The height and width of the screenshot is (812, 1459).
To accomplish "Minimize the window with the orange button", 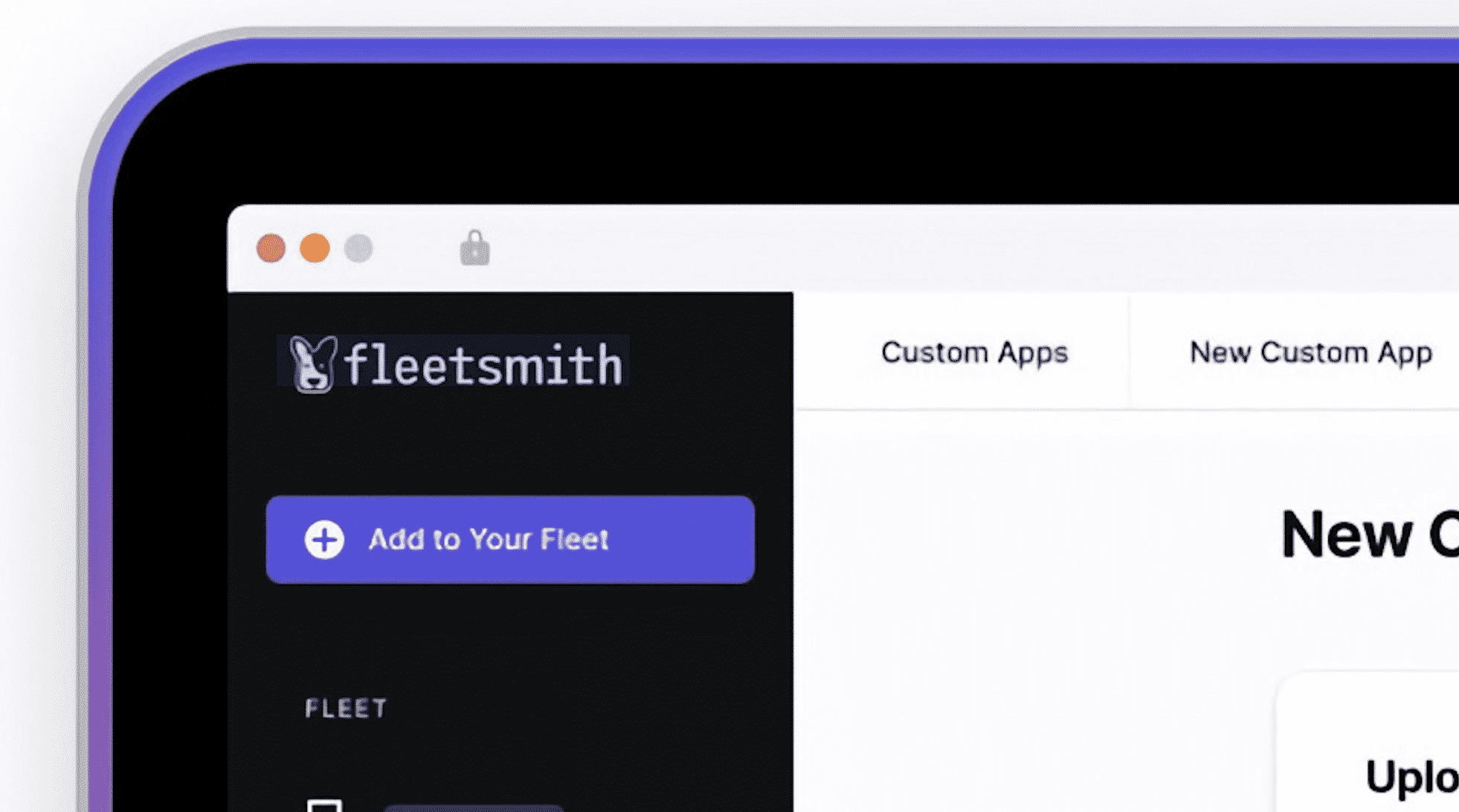I will point(315,248).
